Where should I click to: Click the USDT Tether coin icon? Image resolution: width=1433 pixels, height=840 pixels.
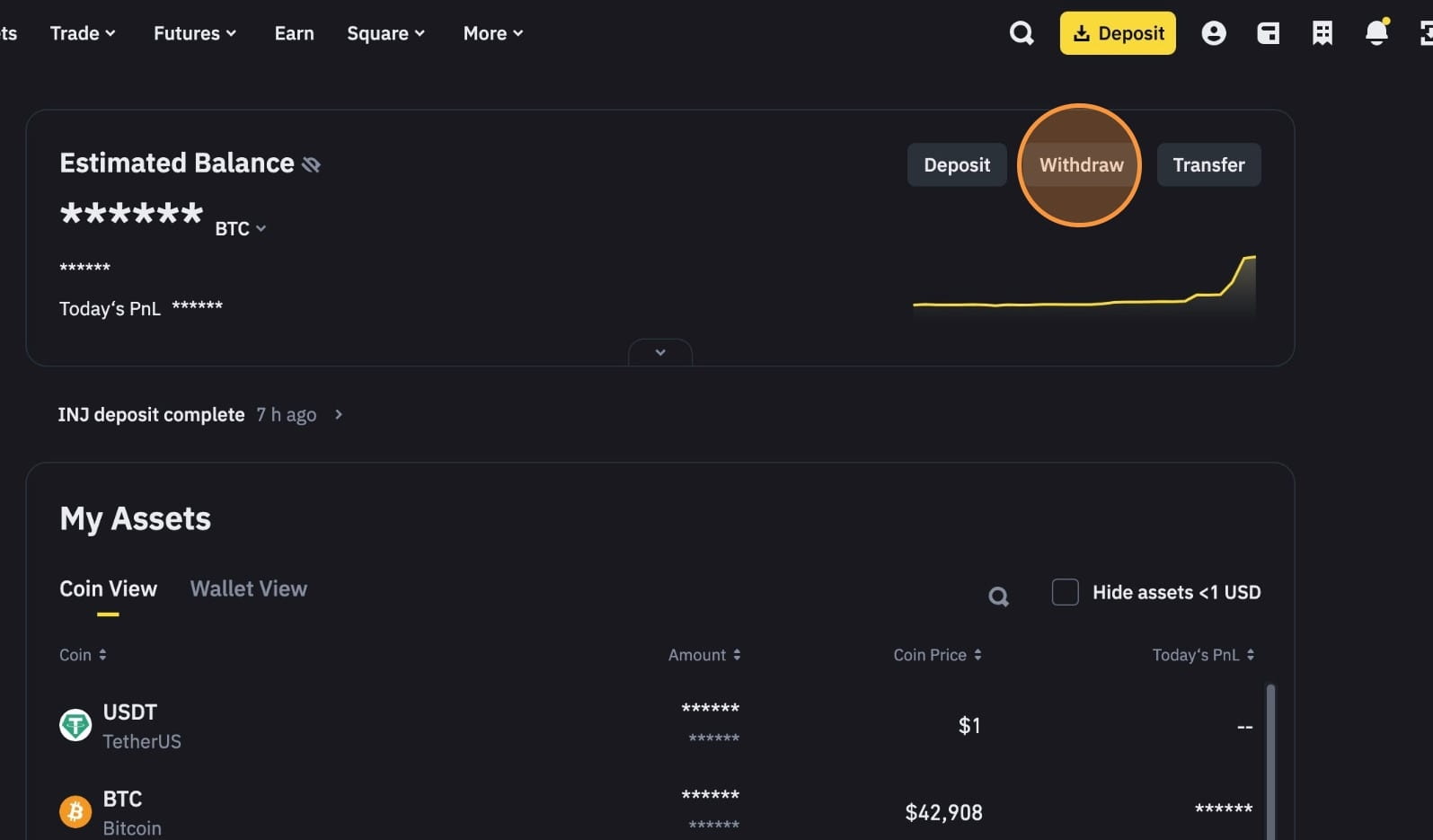75,725
